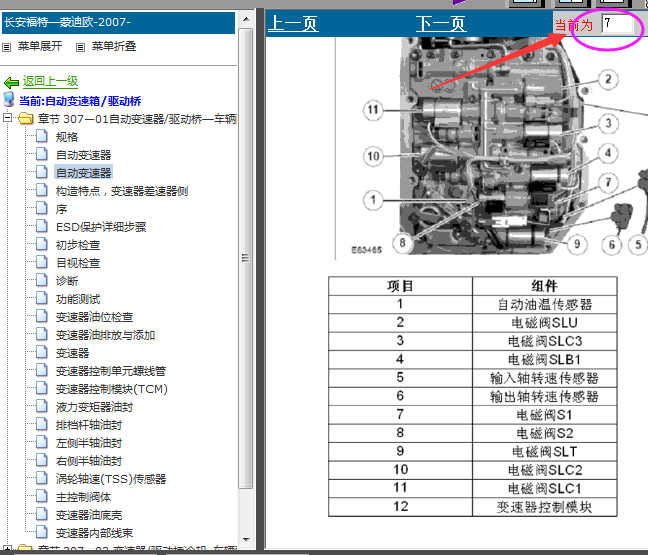
Task: Open 构造特点，变速器差速器侧 item
Action: coord(122,191)
